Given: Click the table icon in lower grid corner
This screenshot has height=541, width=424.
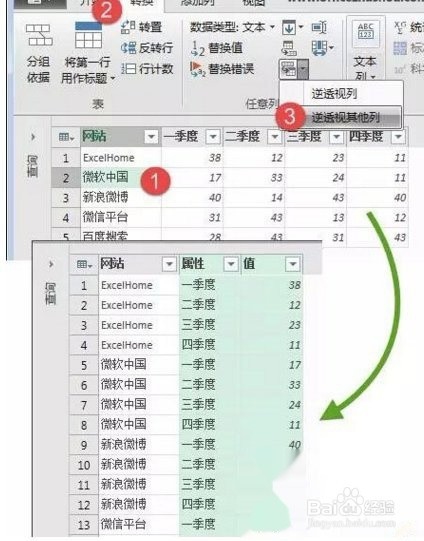Looking at the screenshot, I should tap(84, 264).
